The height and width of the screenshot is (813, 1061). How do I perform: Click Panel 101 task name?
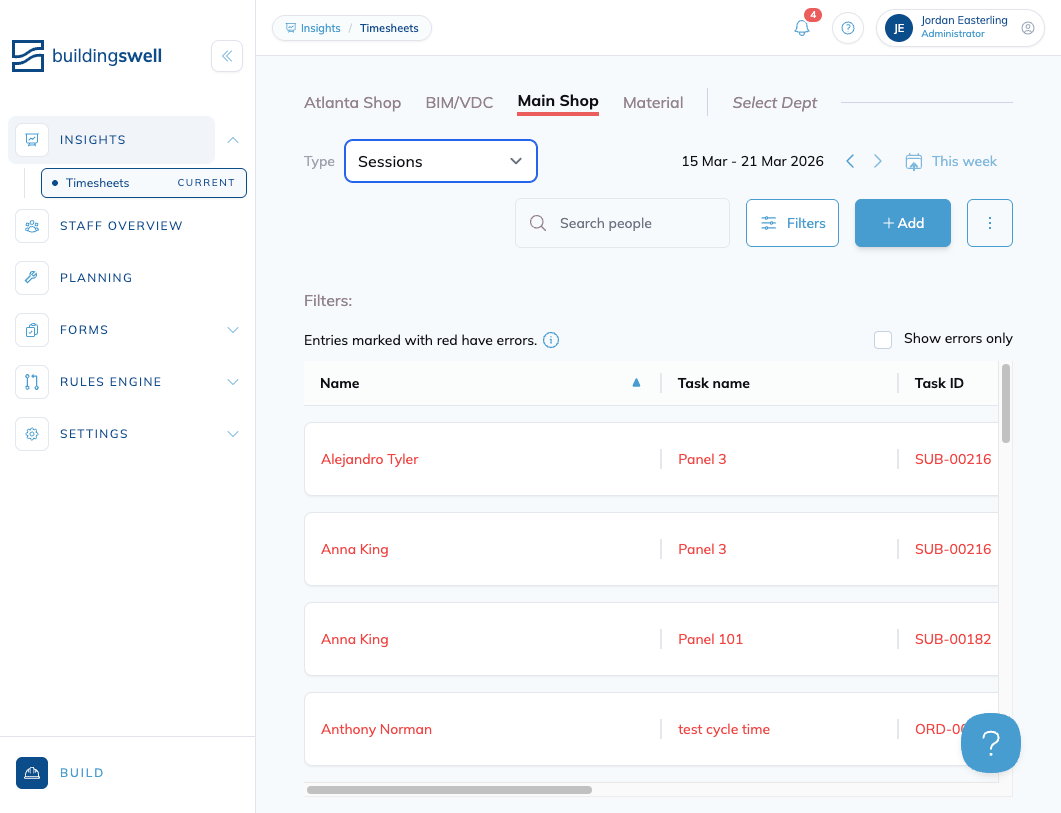710,639
